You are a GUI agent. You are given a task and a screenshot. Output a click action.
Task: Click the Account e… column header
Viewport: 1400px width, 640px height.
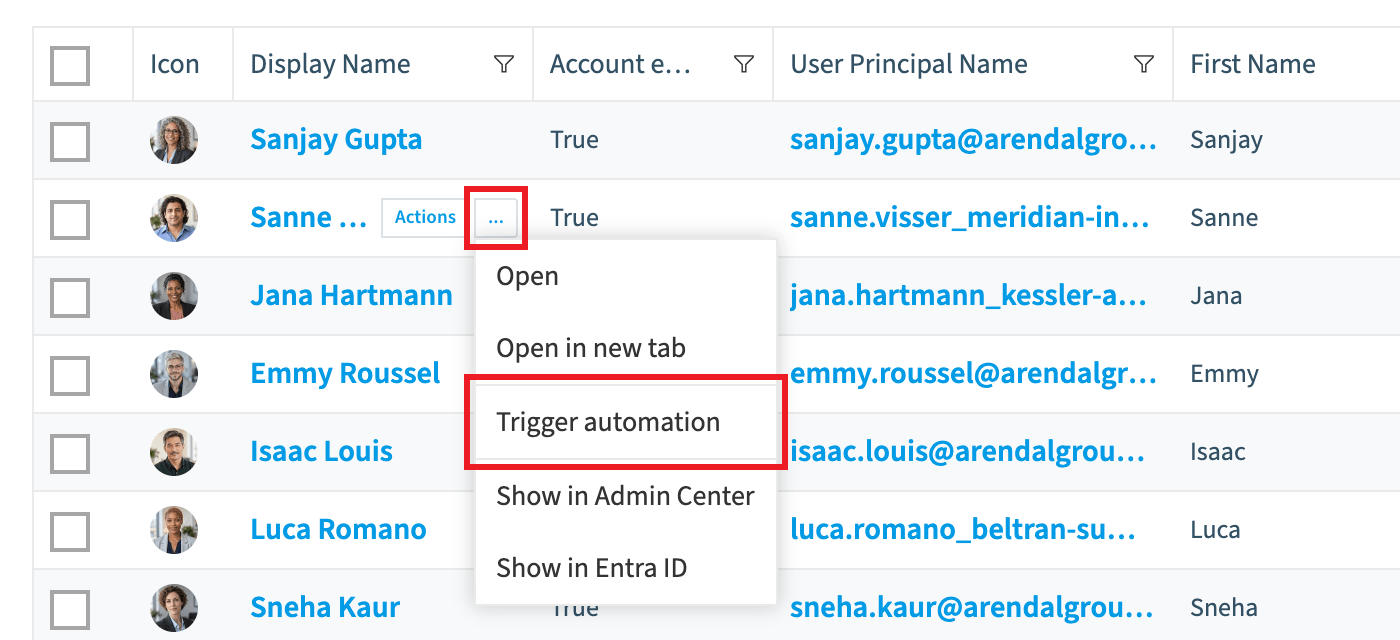[620, 64]
